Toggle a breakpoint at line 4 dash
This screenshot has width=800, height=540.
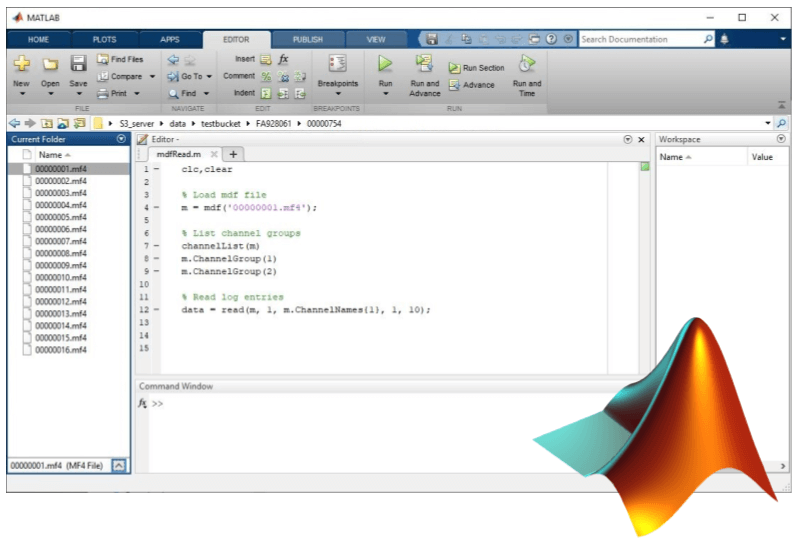coord(156,208)
